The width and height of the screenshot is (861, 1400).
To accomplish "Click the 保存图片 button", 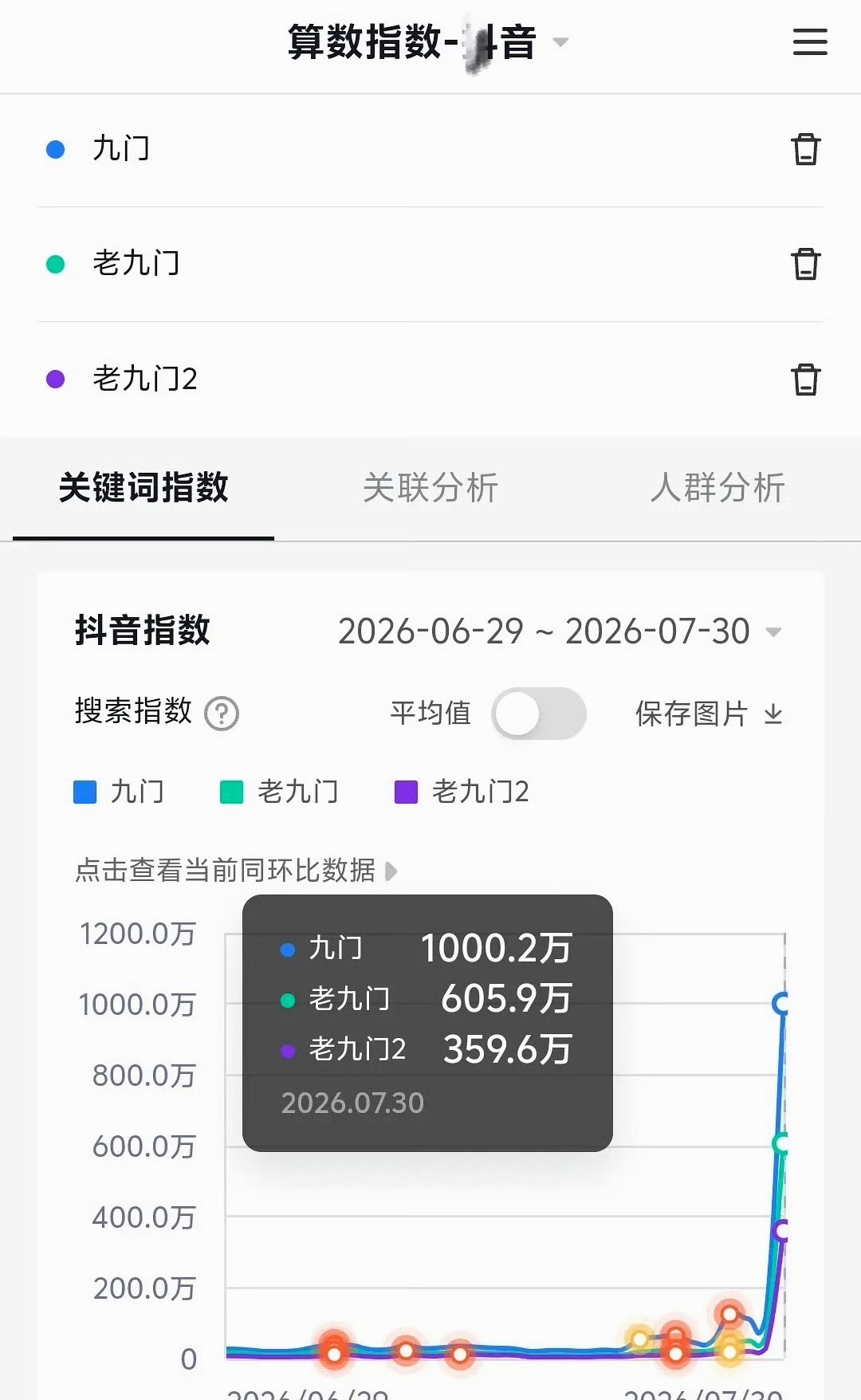I will click(710, 714).
